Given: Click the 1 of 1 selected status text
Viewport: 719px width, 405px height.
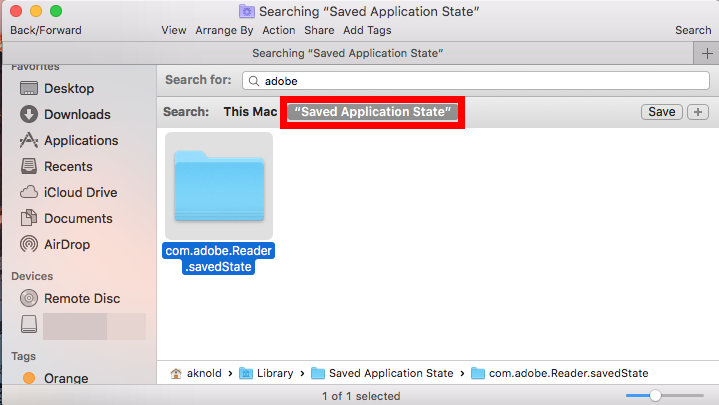Looking at the screenshot, I should [x=361, y=396].
